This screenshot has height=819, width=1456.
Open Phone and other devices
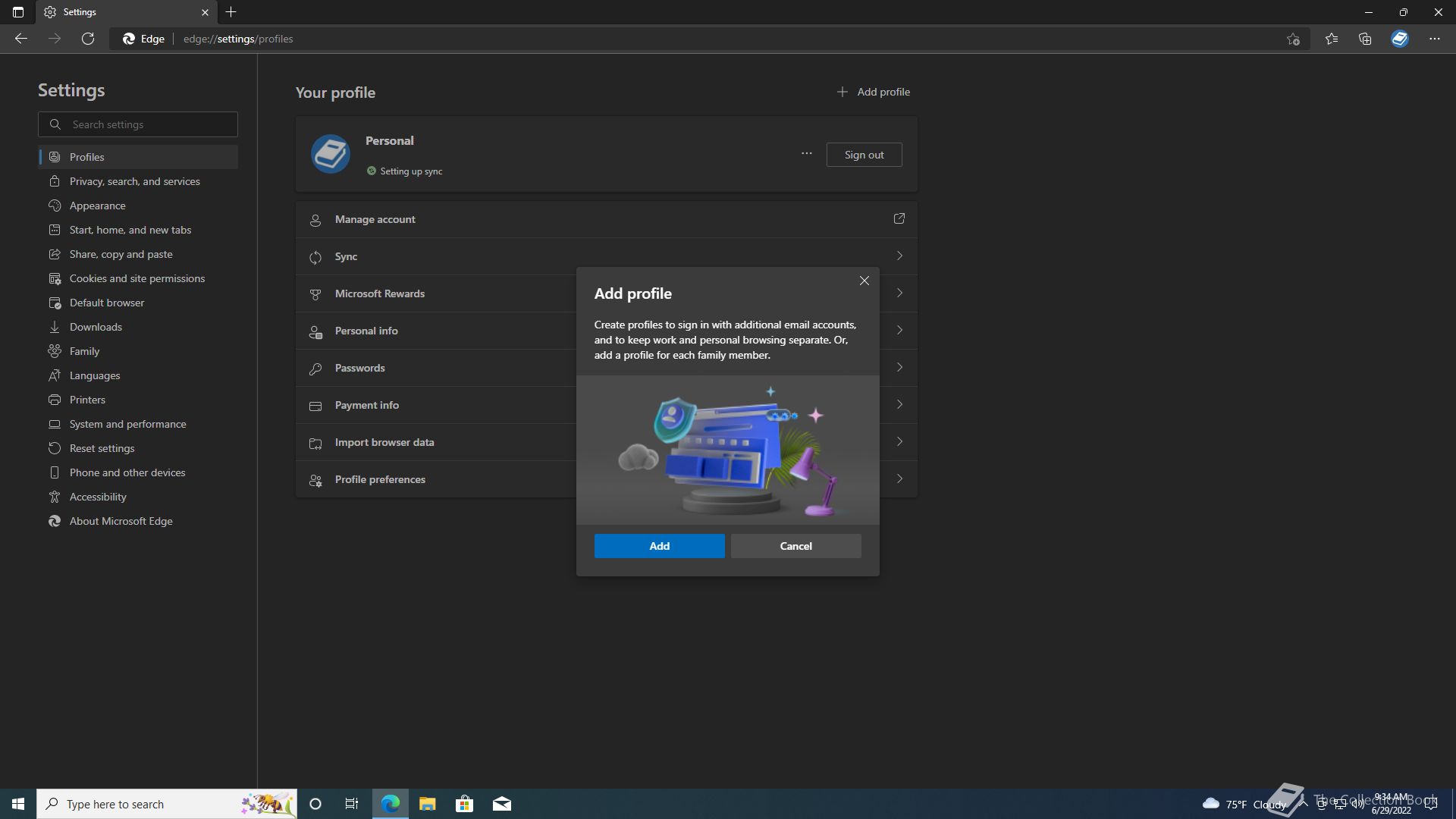point(138,472)
